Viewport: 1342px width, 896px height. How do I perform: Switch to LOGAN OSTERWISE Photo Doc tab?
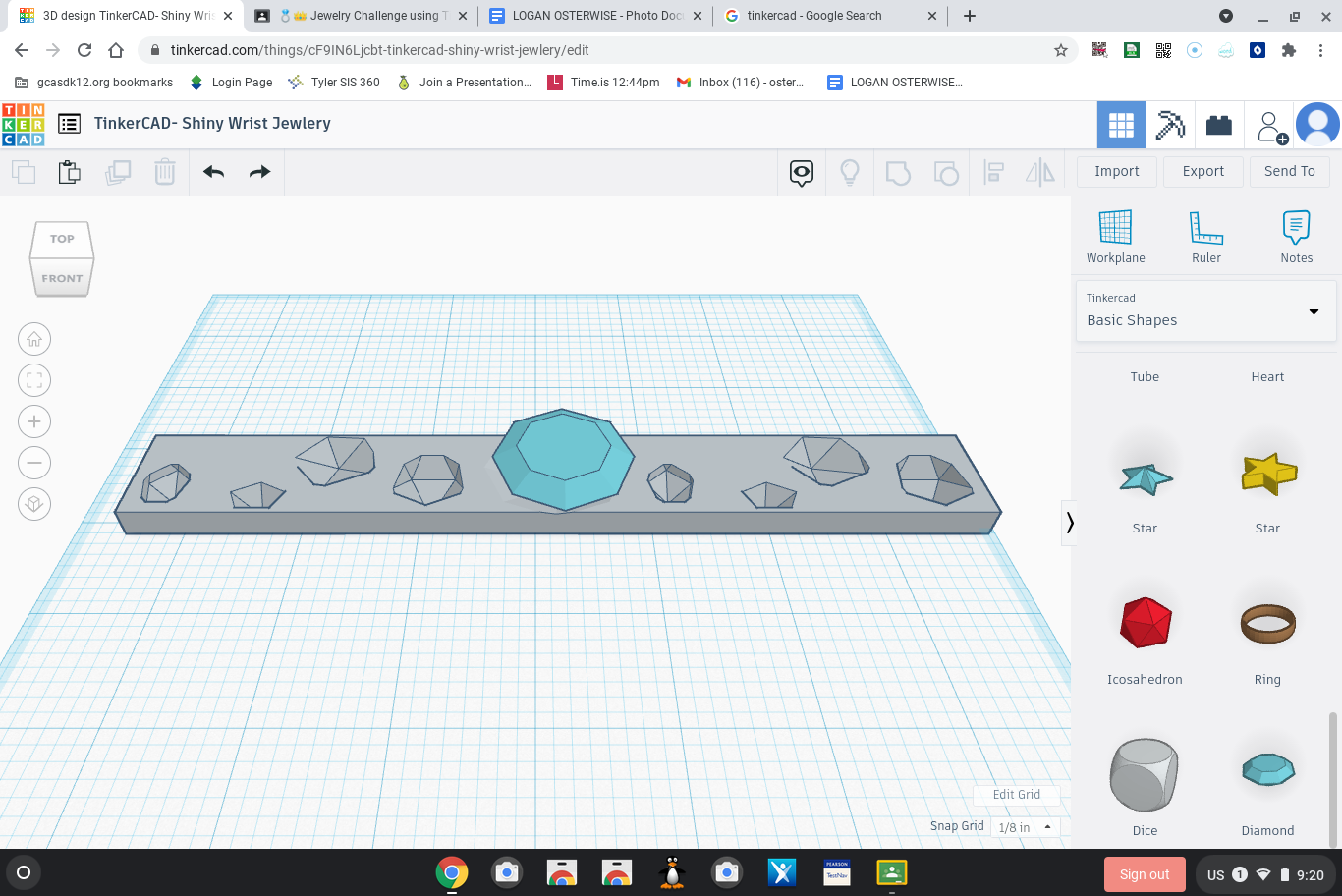pyautogui.click(x=596, y=16)
